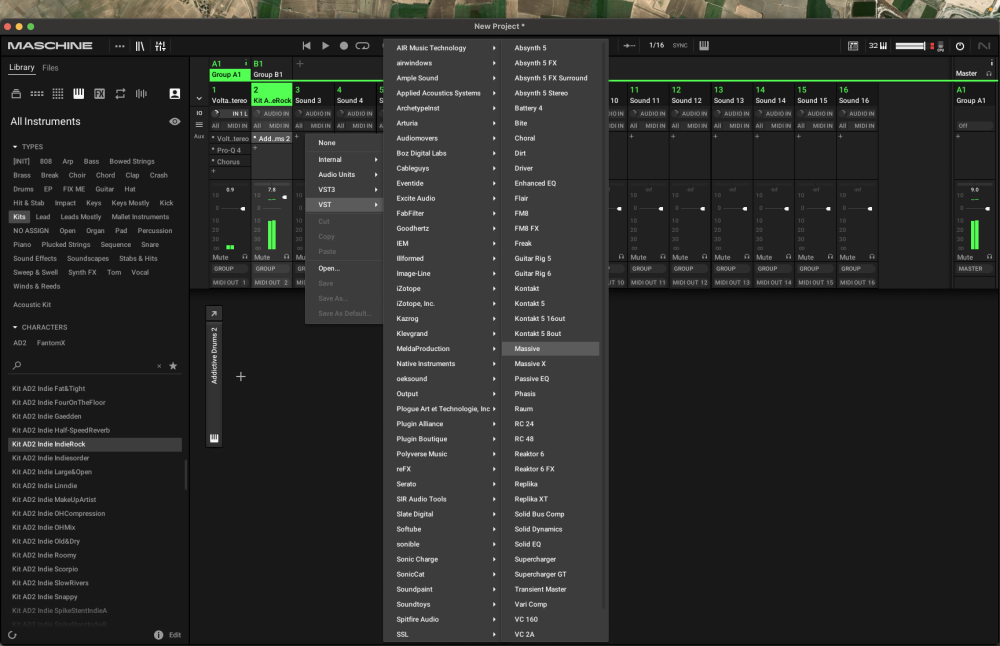This screenshot has height=646, width=1000.
Task: Choose Massive X from the plug-in list
Action: (530, 364)
